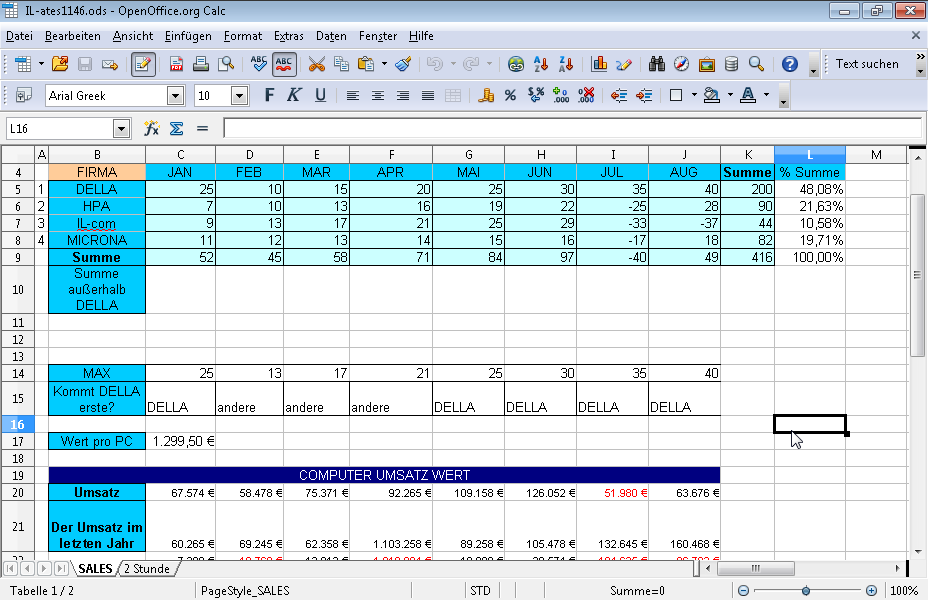Toggle Align Left

[353, 95]
